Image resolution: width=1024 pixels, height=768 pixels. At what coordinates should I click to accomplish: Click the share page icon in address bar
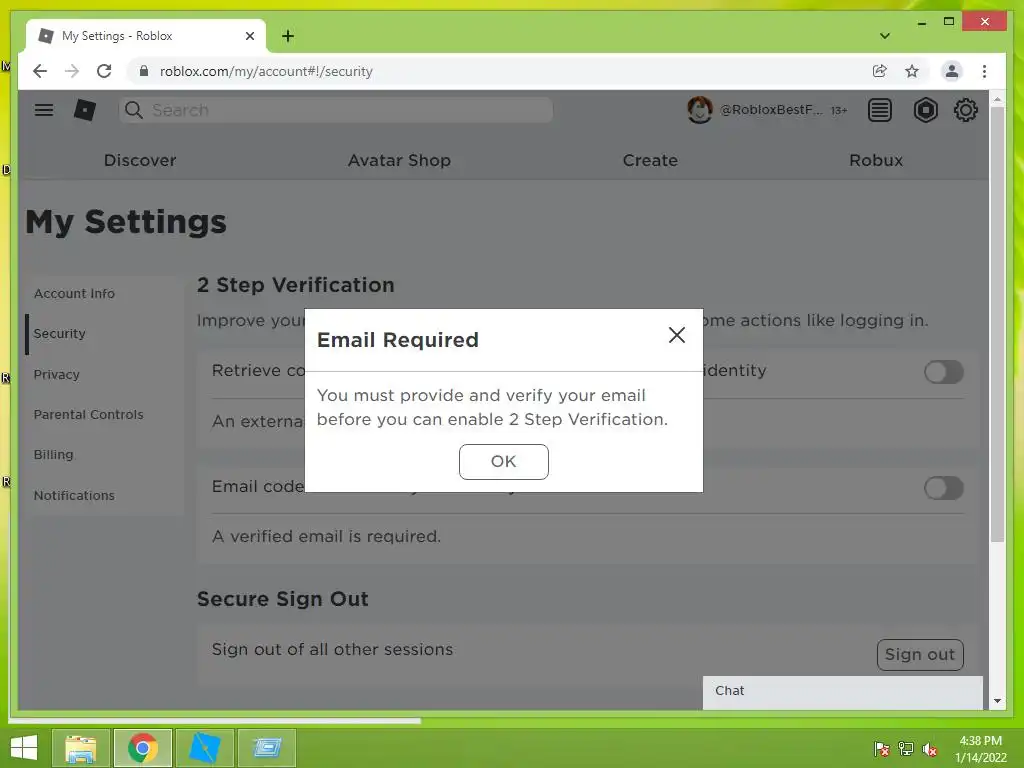click(879, 71)
